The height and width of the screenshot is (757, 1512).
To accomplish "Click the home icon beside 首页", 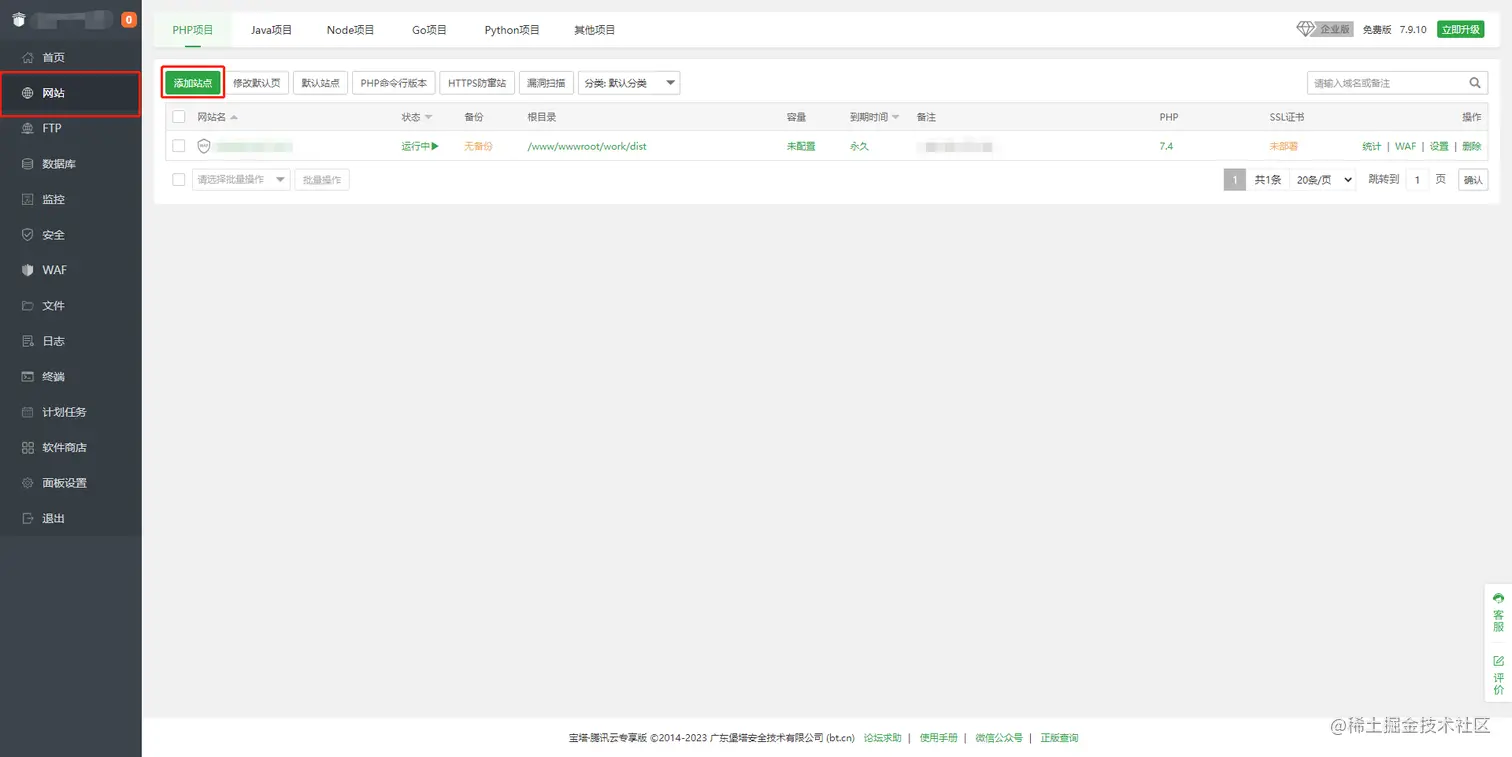I will 28,58.
